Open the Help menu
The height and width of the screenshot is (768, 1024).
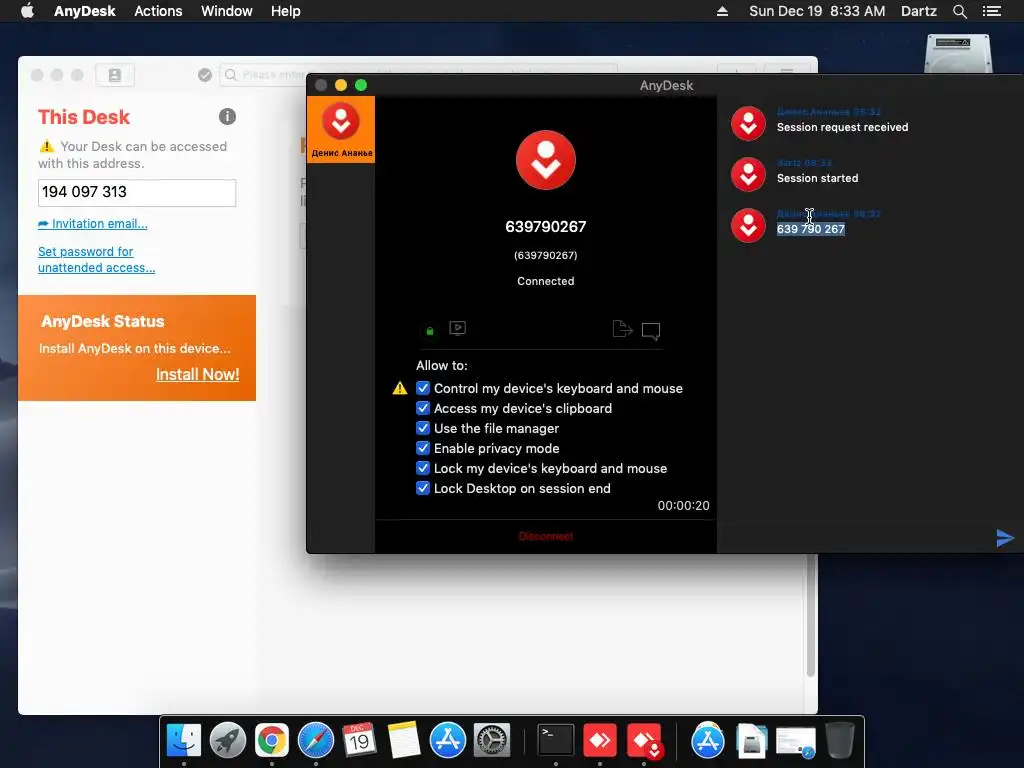(285, 11)
